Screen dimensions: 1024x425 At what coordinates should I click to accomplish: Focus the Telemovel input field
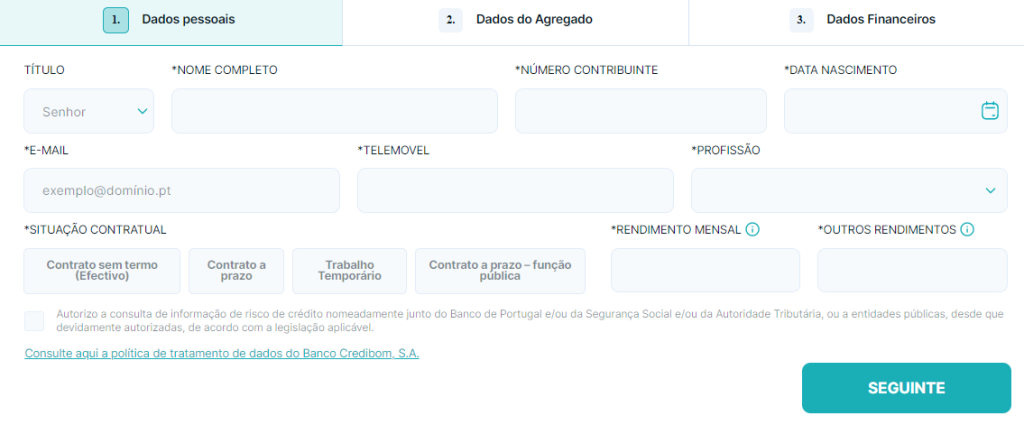click(515, 190)
